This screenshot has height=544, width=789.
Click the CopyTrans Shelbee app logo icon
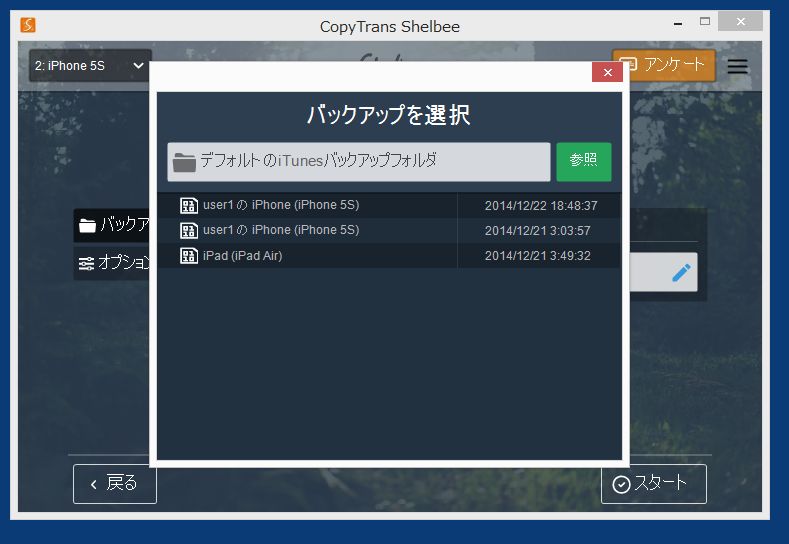[28, 25]
